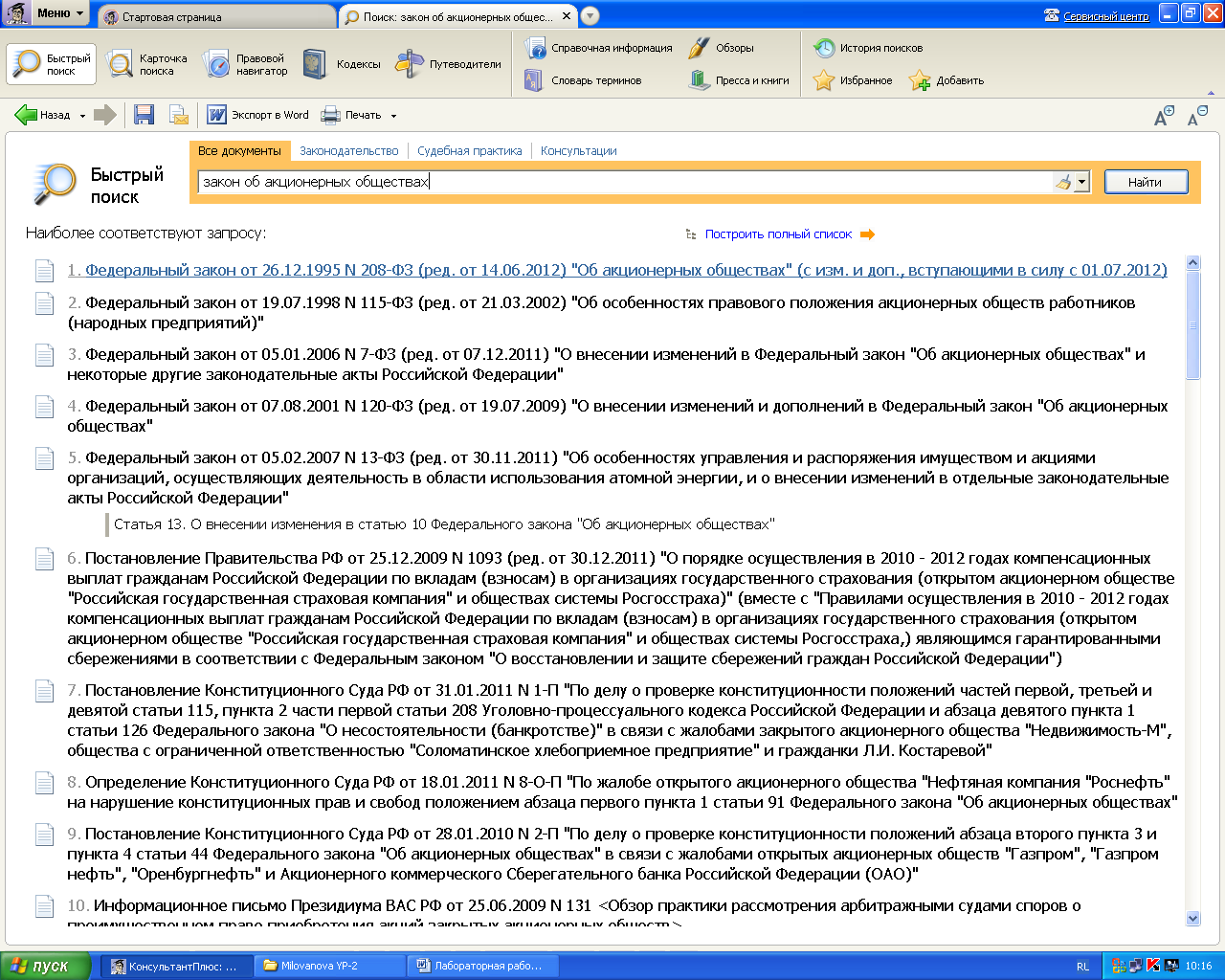1225x980 pixels.
Task: Open result 2 law N 115-ФЗ
Action: click(601, 312)
